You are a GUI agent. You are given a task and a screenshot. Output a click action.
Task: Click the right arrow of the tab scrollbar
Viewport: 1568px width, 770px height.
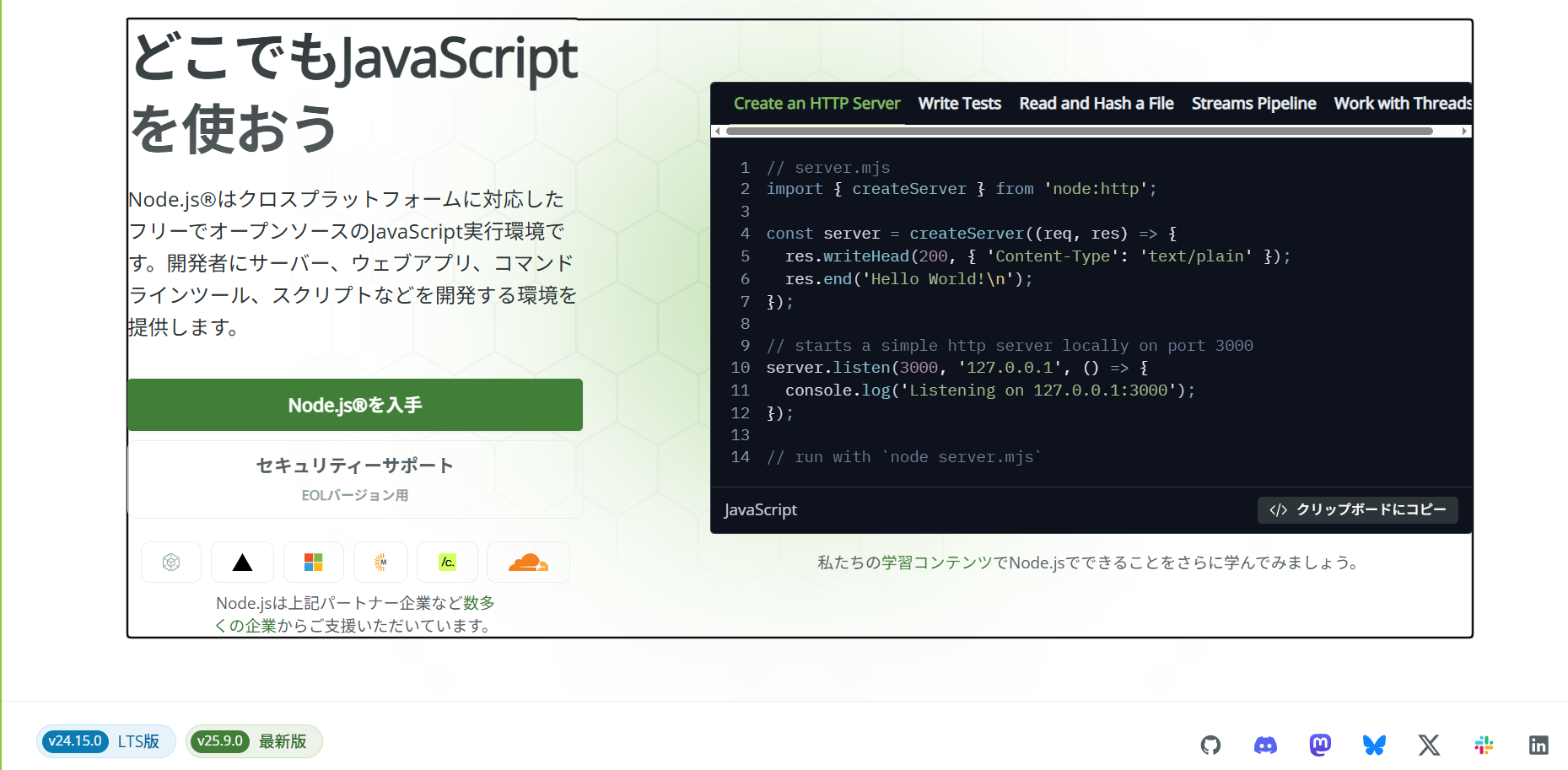[1465, 132]
